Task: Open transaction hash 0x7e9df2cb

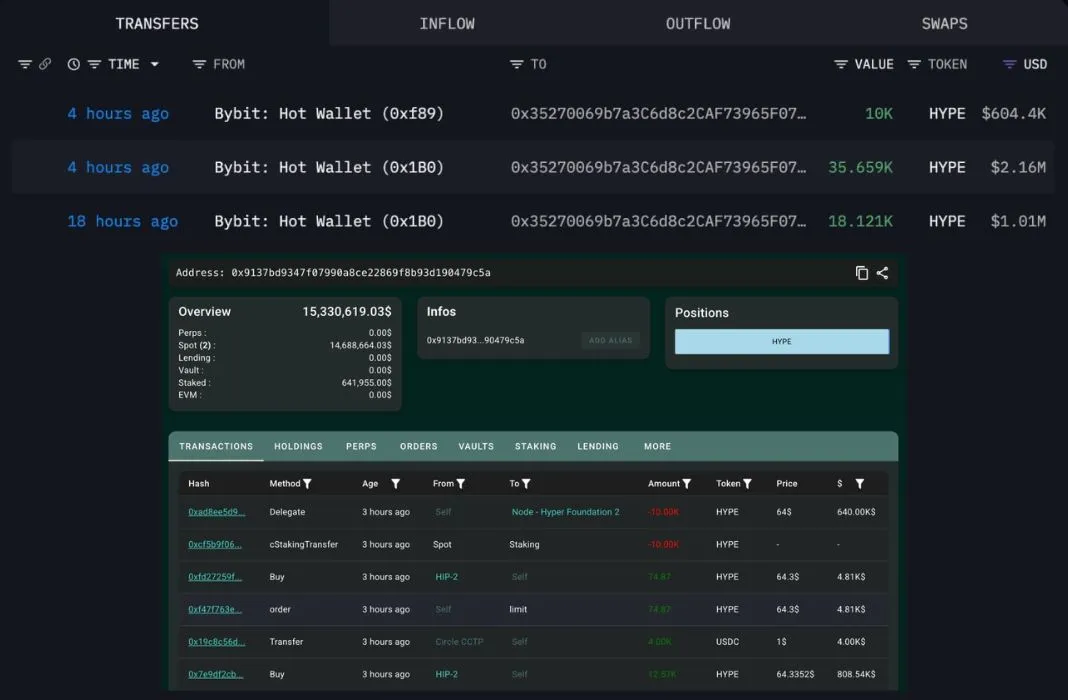Action: [215, 674]
